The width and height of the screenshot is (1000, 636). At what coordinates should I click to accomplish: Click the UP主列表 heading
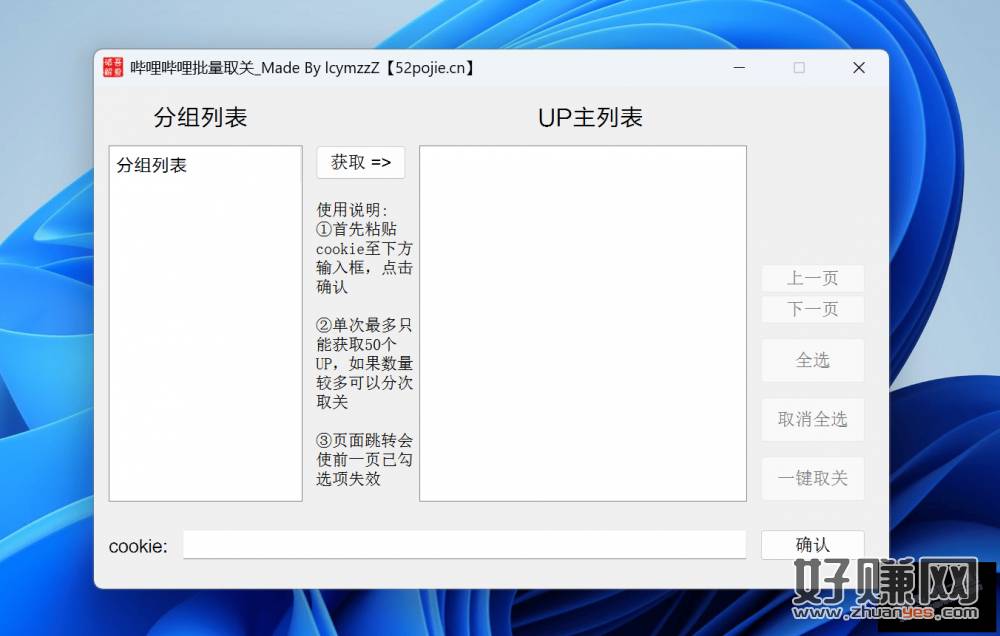point(590,117)
